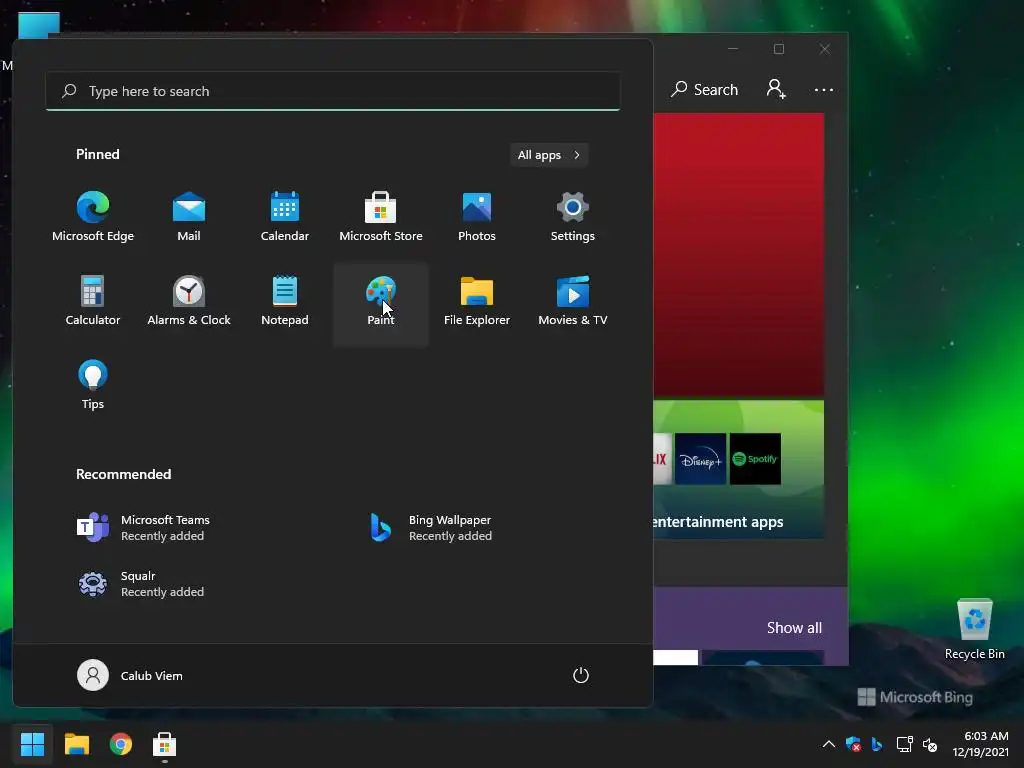The image size is (1024, 768).
Task: Click the Bing tray icon
Action: click(x=877, y=744)
